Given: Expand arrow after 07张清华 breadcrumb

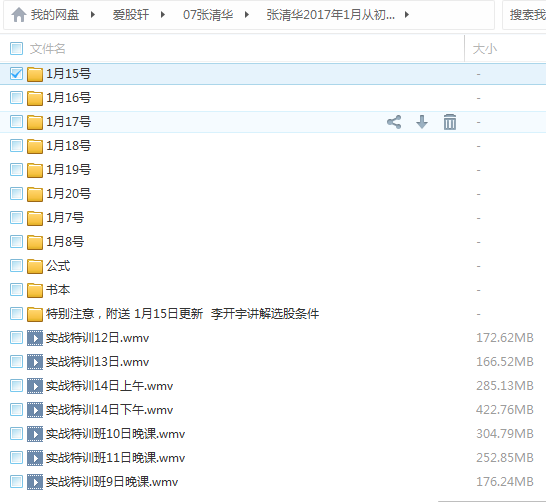Looking at the screenshot, I should 247,15.
